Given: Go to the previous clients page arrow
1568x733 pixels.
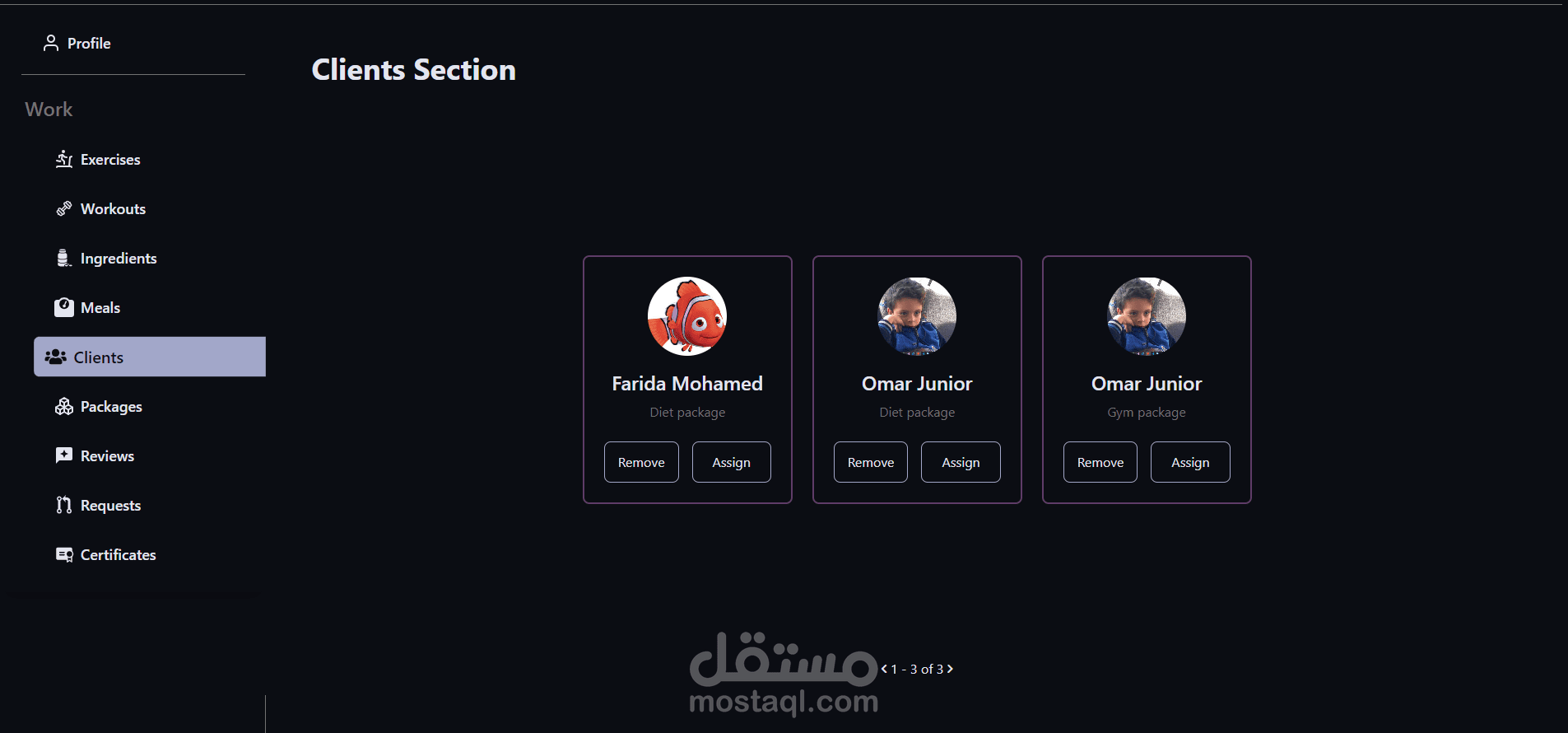Looking at the screenshot, I should click(x=884, y=669).
